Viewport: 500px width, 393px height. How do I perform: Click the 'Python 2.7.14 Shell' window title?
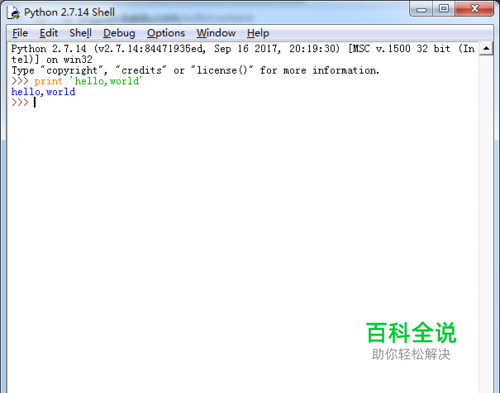[69, 12]
